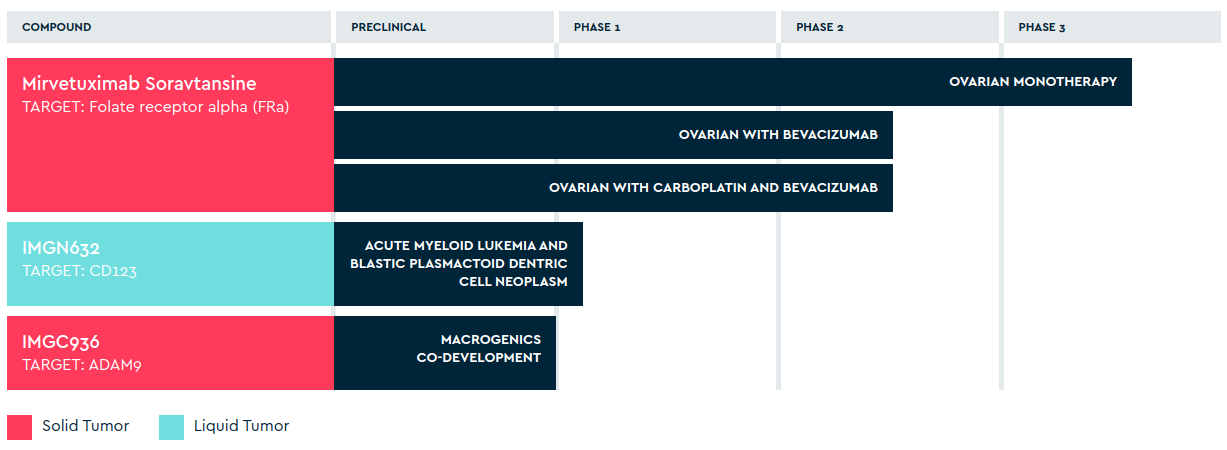The width and height of the screenshot is (1227, 450).
Task: Click the Liquid Tumor legend label
Action: point(242,426)
